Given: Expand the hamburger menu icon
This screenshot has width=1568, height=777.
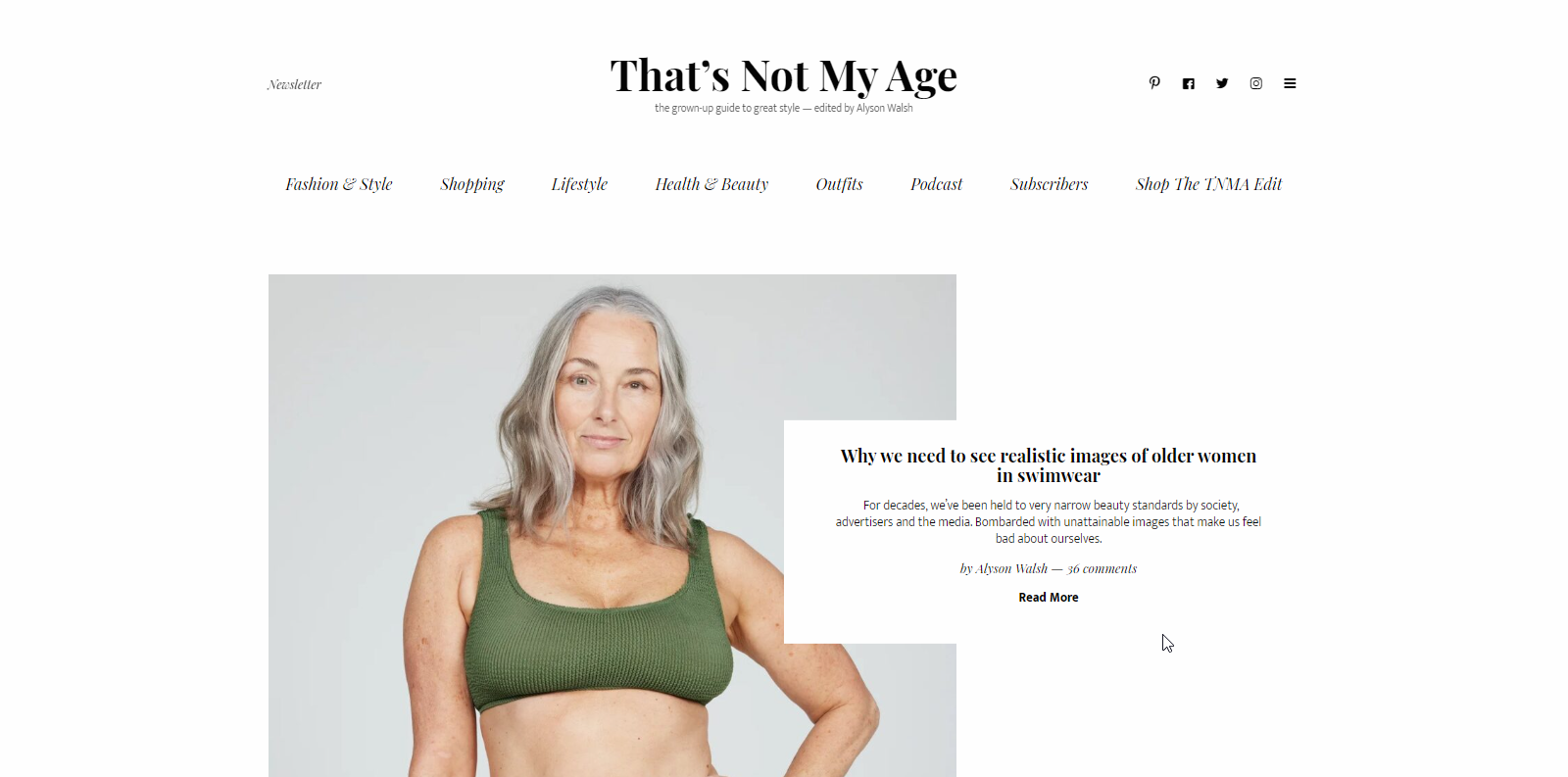Looking at the screenshot, I should pyautogui.click(x=1290, y=83).
